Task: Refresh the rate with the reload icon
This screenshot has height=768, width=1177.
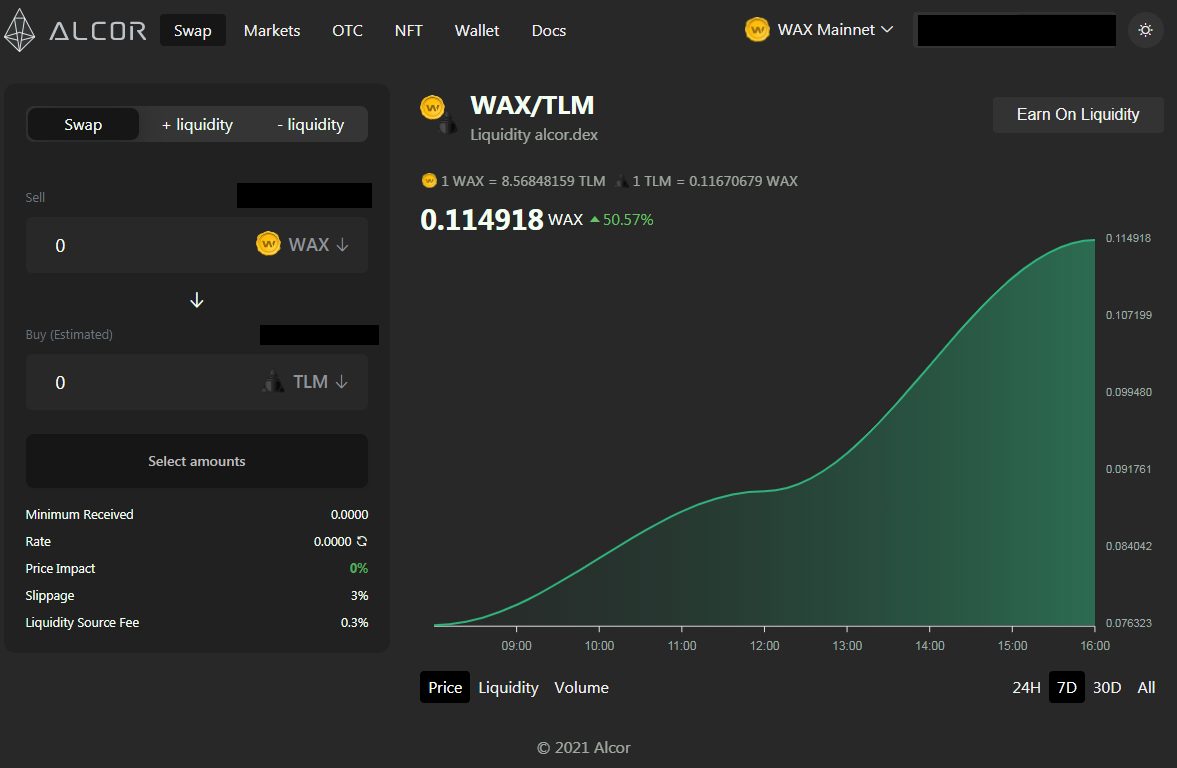Action: (x=362, y=541)
